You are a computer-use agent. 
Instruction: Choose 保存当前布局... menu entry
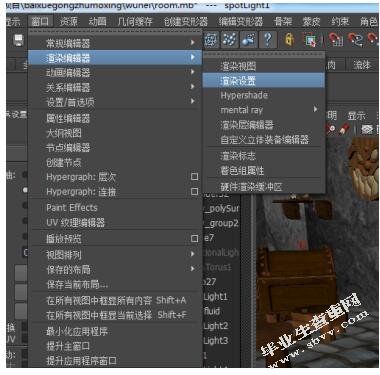point(115,284)
